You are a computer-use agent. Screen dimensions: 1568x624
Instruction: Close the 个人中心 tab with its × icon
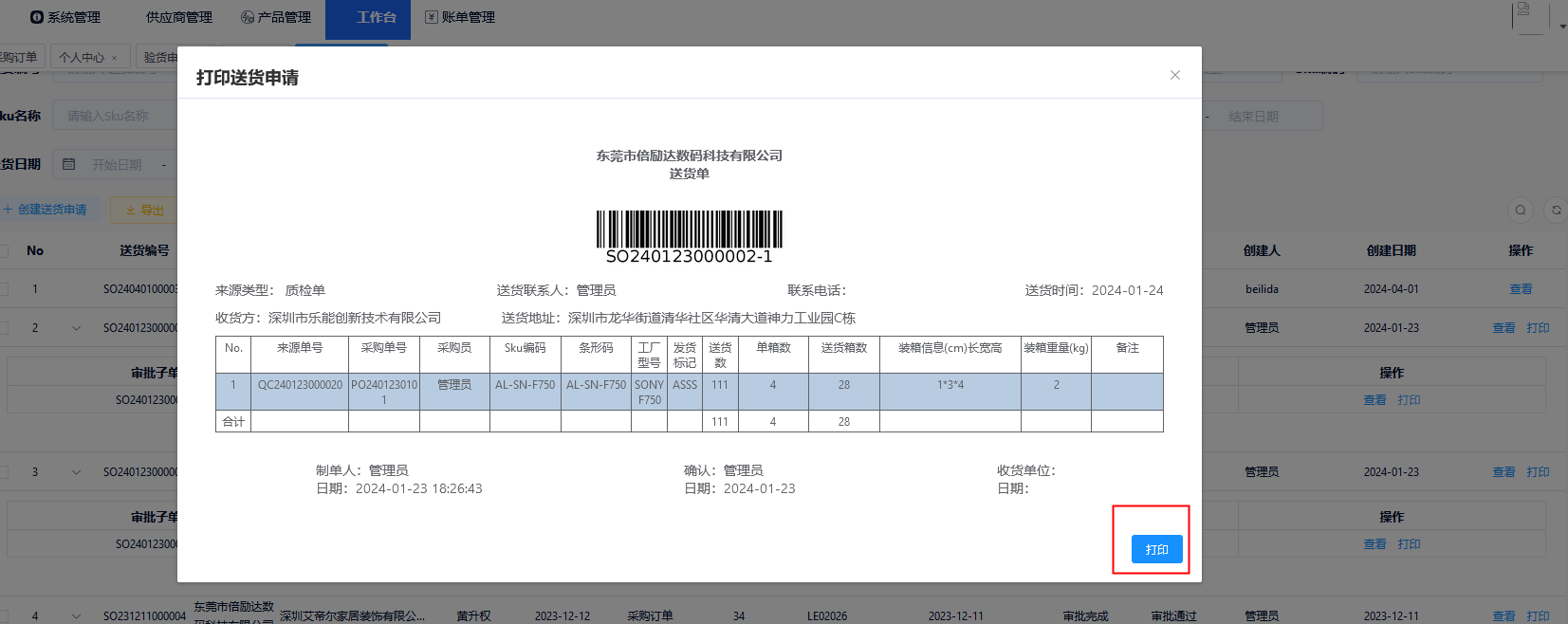tap(115, 58)
